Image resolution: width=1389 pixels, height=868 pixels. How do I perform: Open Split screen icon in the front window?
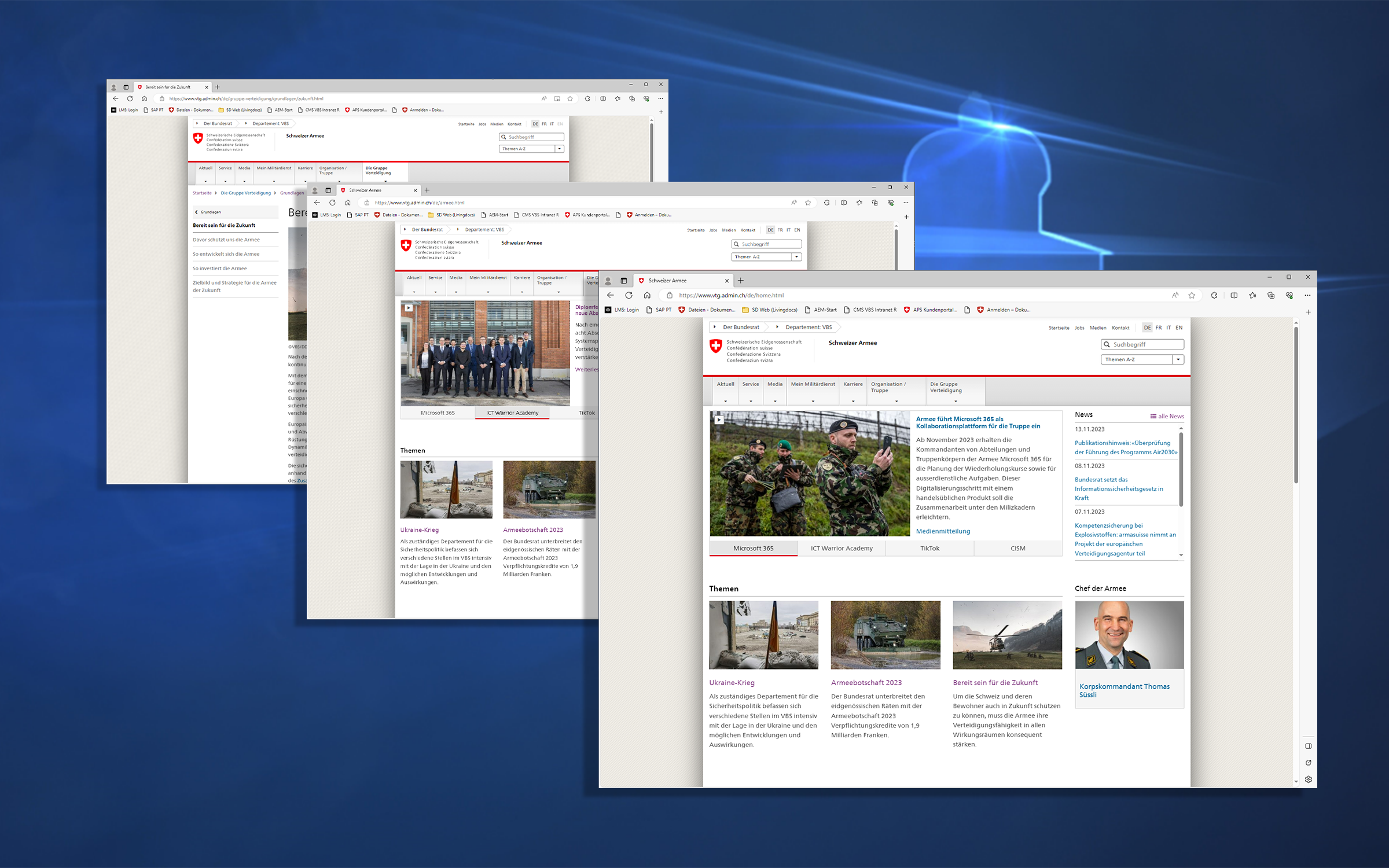click(1234, 295)
